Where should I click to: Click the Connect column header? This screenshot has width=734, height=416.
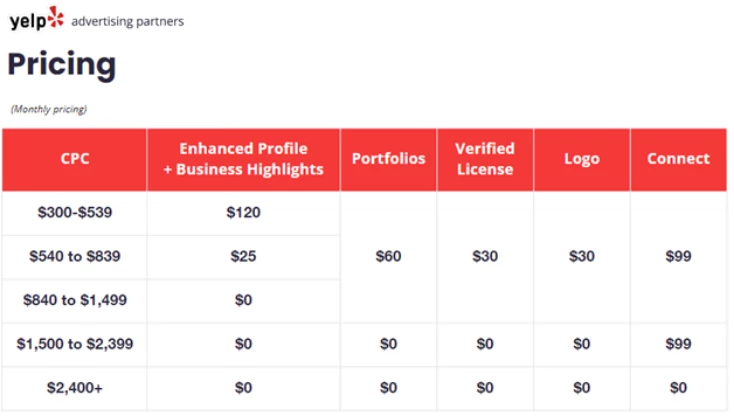[x=678, y=159]
